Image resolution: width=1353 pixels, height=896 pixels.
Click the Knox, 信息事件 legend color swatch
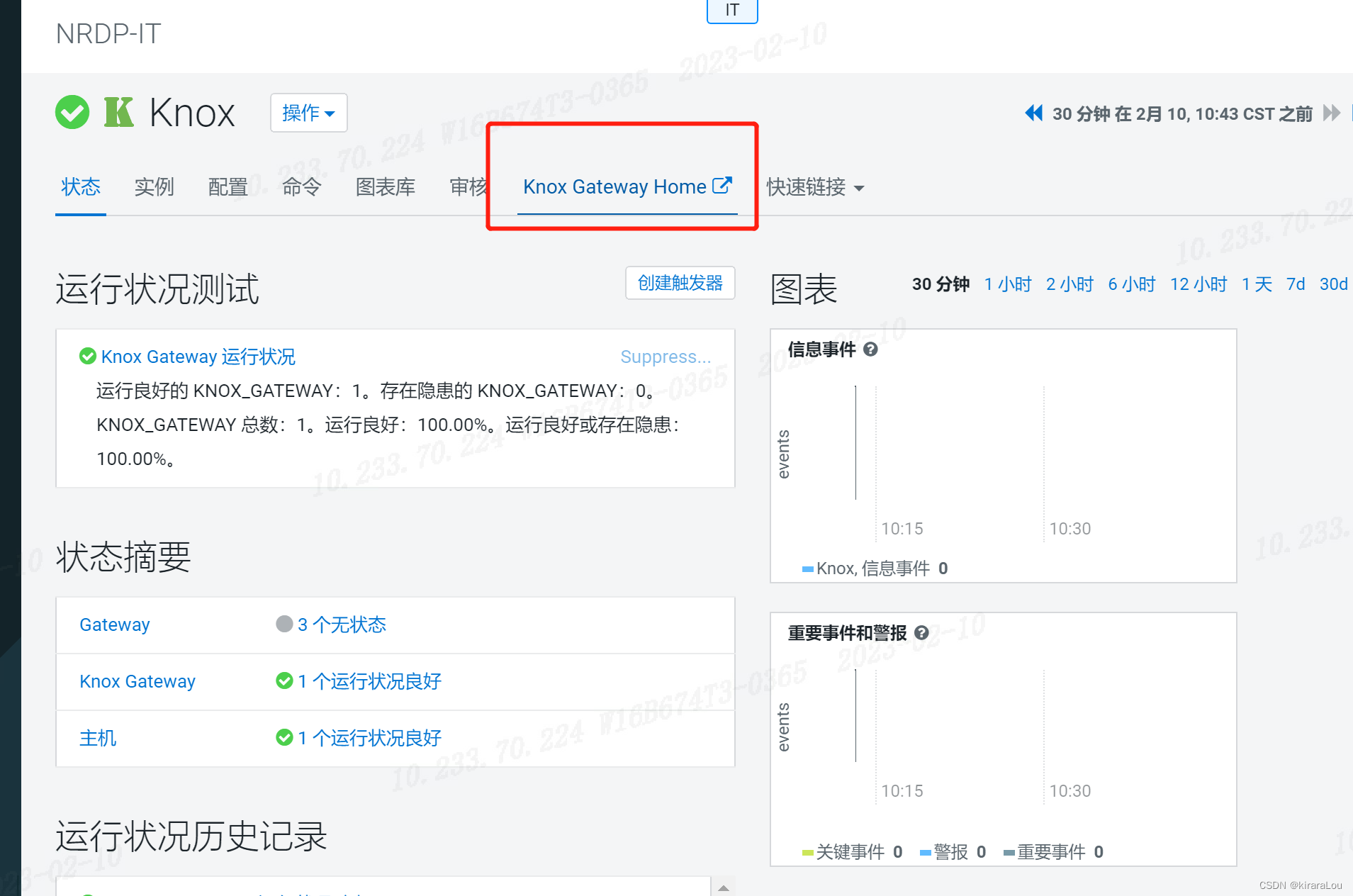(x=807, y=569)
